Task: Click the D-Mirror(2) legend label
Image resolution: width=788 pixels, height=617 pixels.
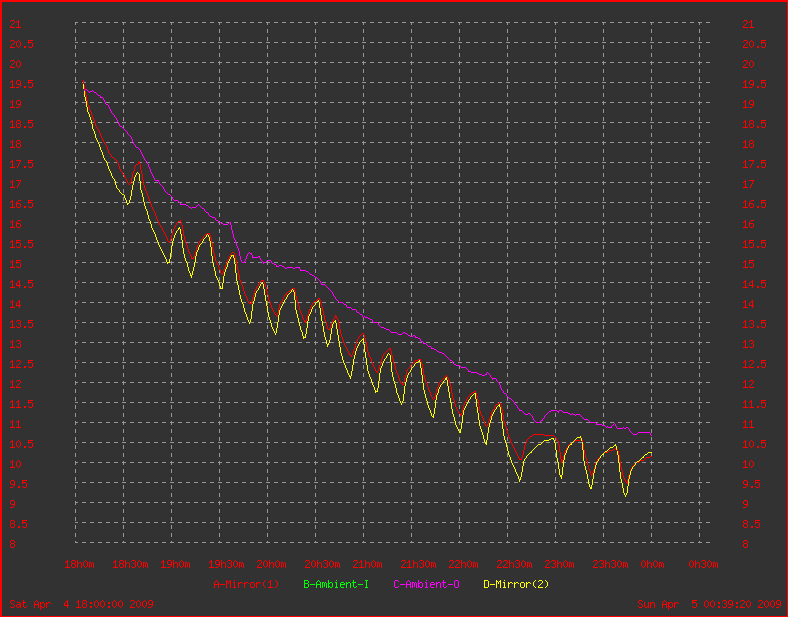Action: click(x=516, y=584)
